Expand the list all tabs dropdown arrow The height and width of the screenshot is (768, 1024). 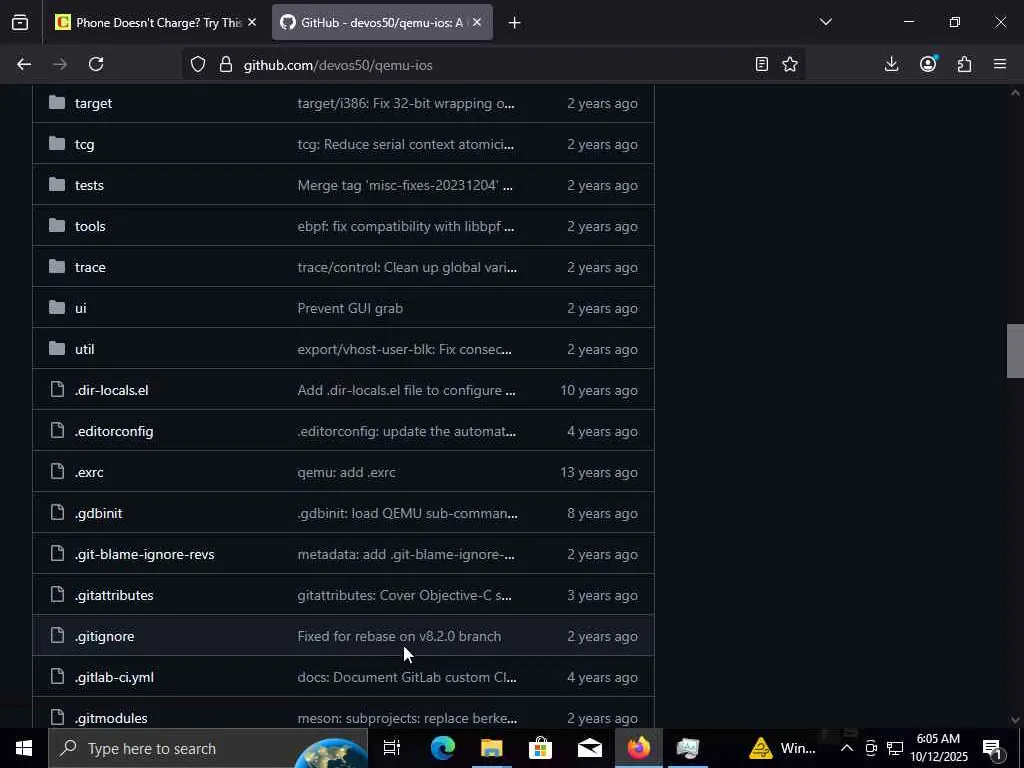pyautogui.click(x=825, y=22)
